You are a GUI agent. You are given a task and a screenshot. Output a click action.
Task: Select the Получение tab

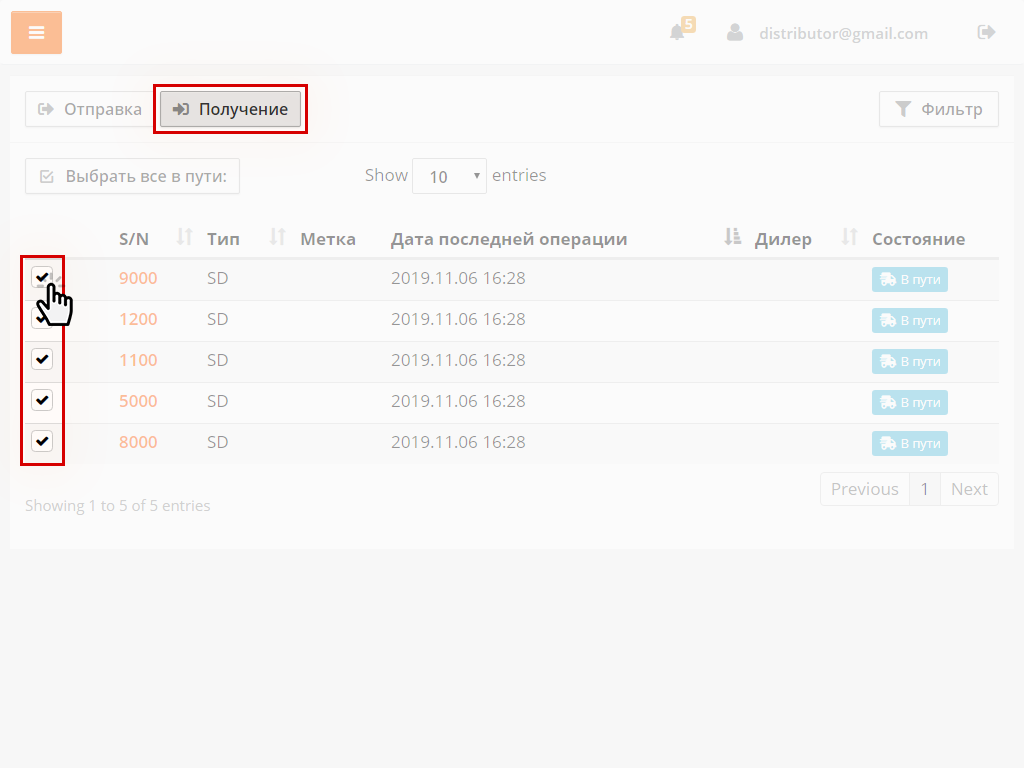point(230,109)
